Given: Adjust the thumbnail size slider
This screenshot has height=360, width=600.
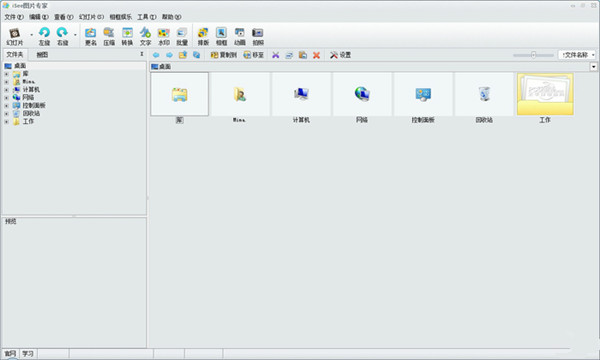Looking at the screenshot, I should [x=533, y=55].
